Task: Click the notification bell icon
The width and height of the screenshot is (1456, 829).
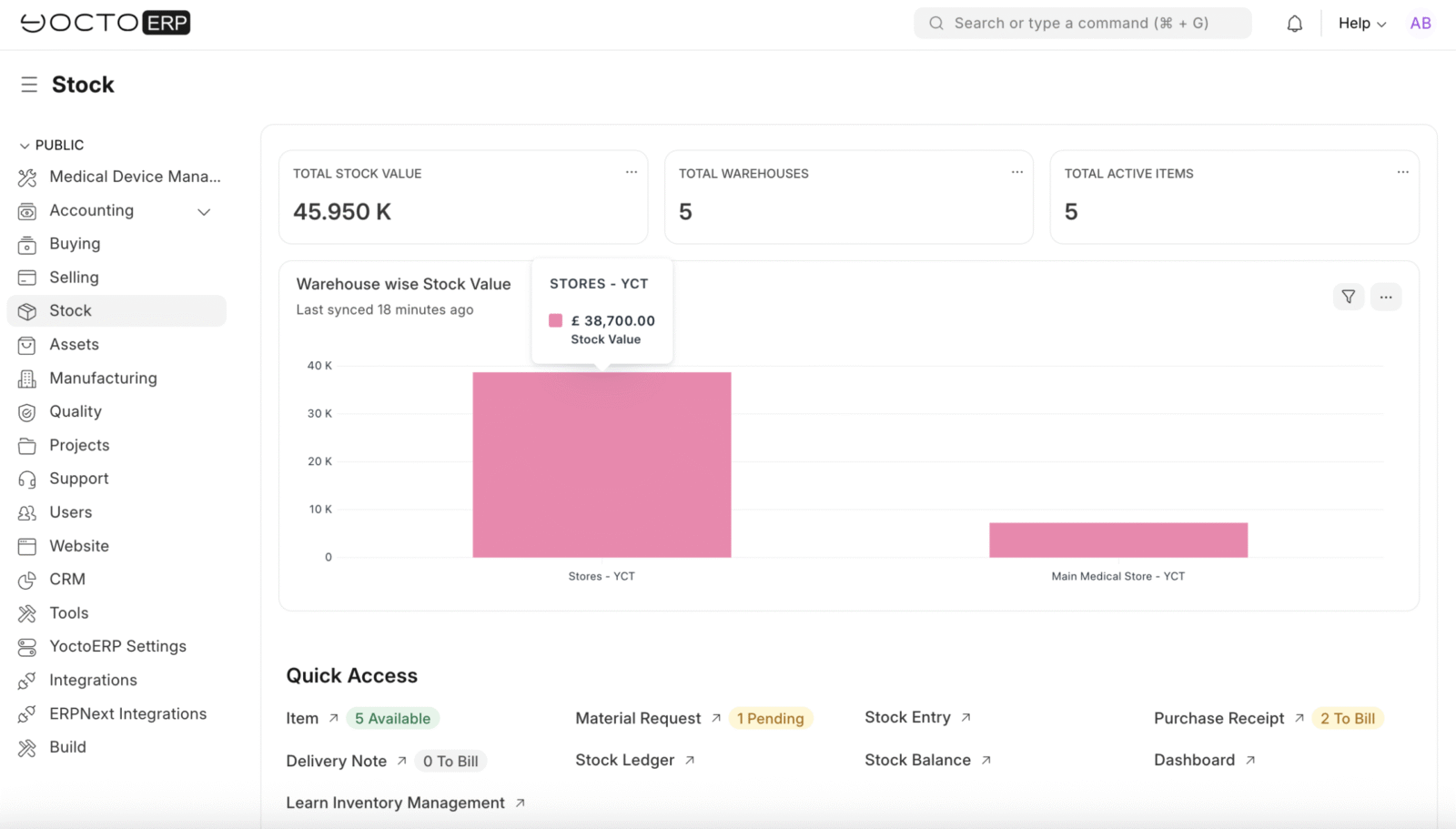Action: point(1294,24)
